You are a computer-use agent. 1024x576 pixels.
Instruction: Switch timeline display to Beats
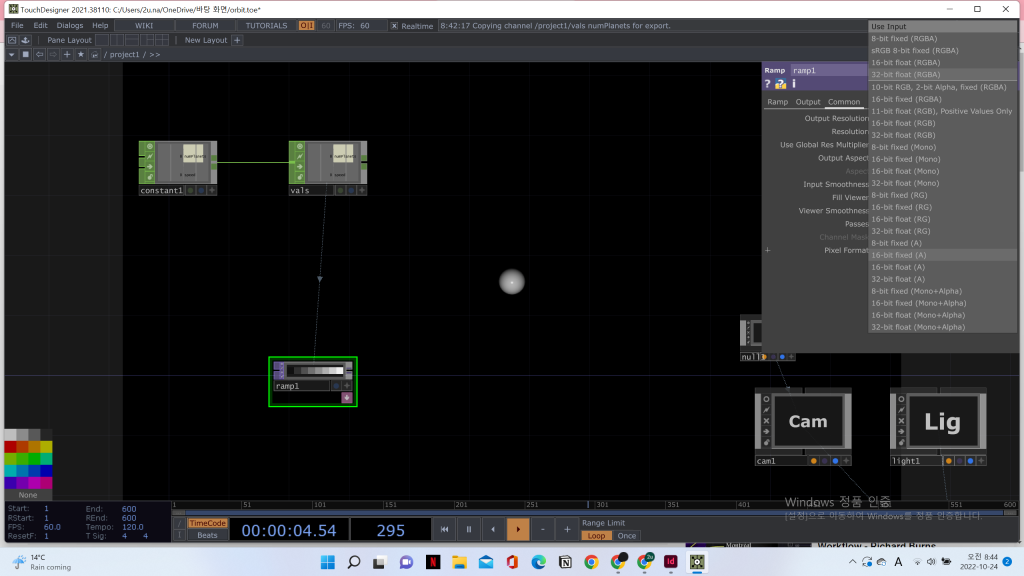pos(207,536)
